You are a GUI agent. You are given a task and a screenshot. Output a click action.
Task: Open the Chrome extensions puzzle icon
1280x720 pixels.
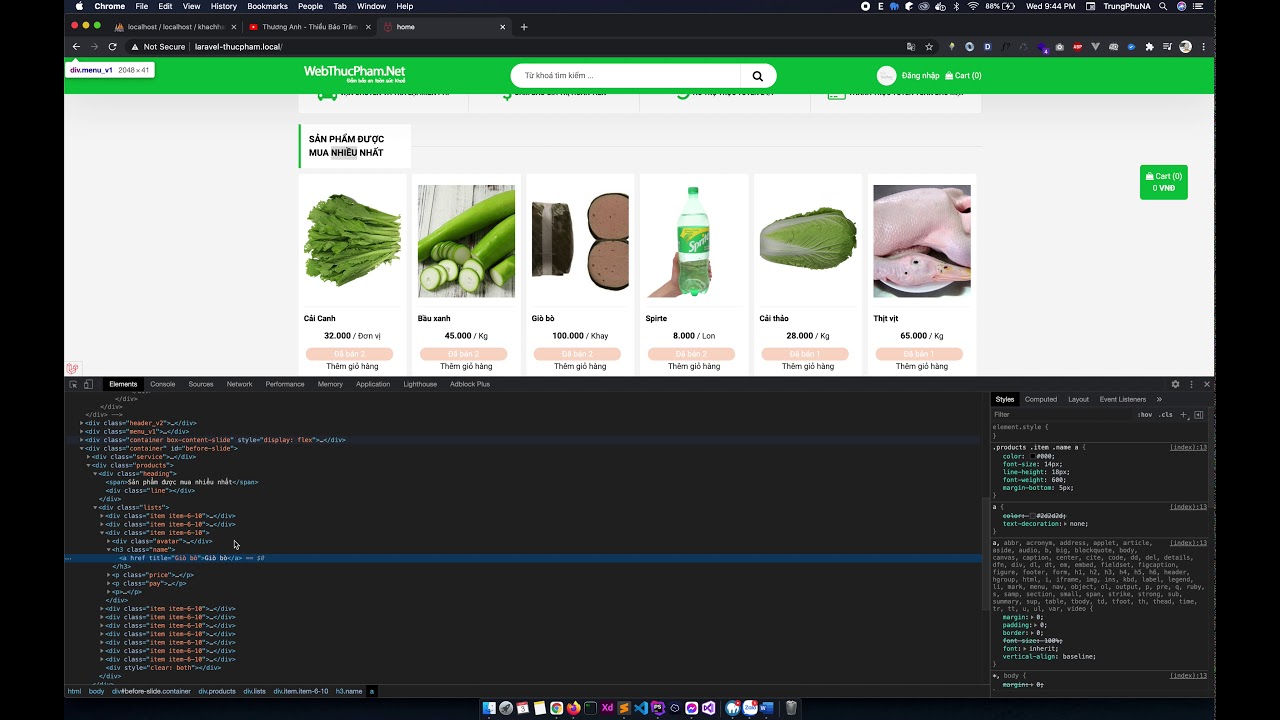click(1149, 47)
